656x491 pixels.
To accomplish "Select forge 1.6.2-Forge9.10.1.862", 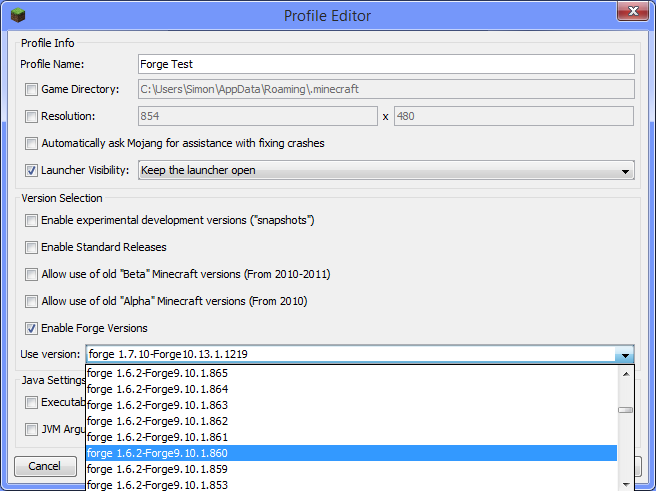I will 351,421.
